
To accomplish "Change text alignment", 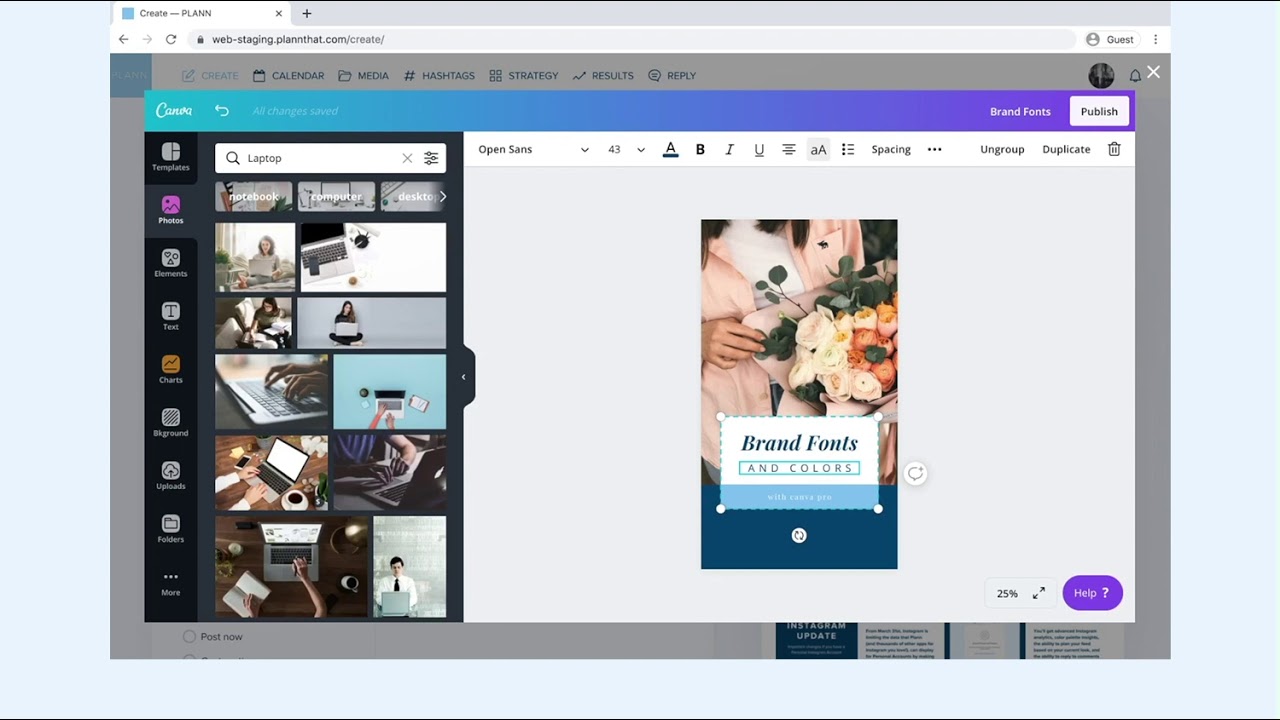I will point(789,149).
